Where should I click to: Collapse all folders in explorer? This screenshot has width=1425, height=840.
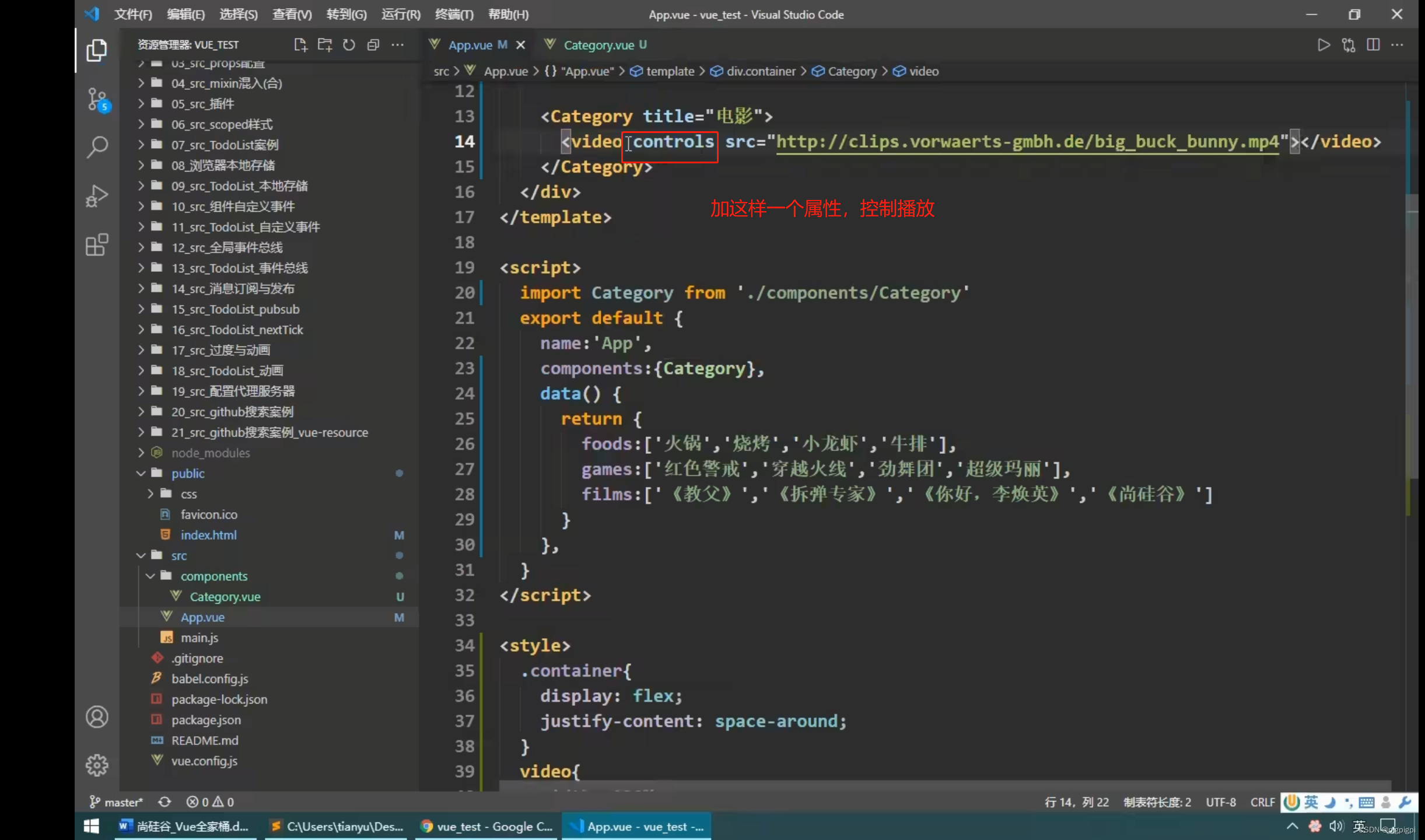[373, 45]
